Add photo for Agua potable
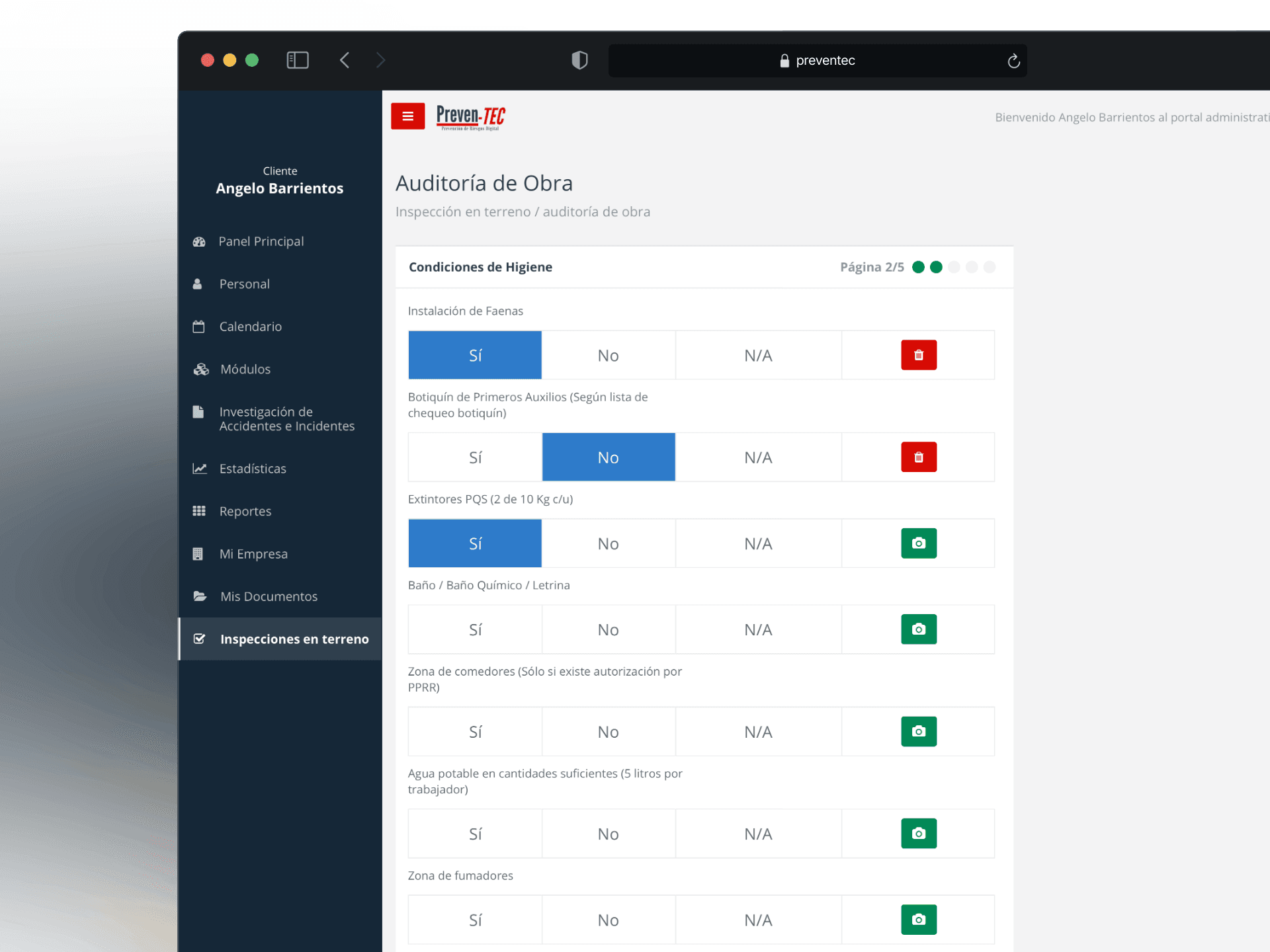 pos(919,834)
